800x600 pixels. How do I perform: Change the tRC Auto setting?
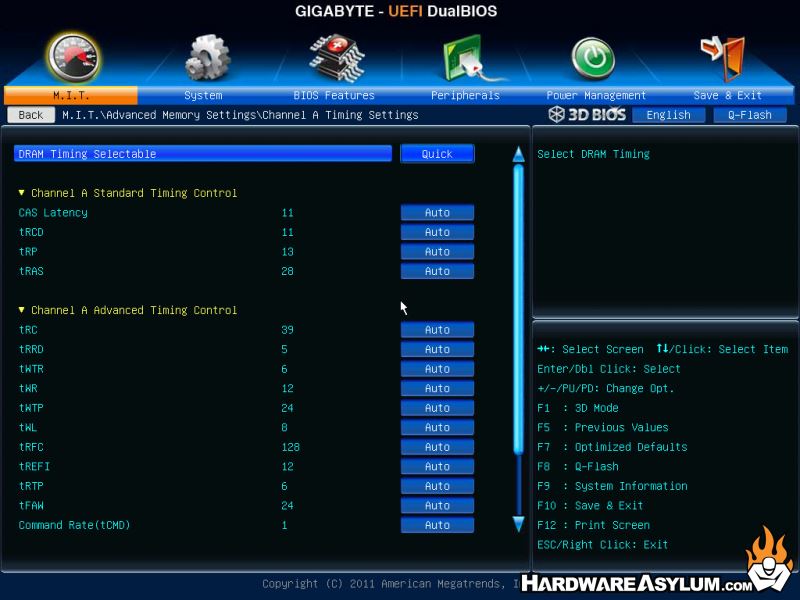pyautogui.click(x=437, y=330)
